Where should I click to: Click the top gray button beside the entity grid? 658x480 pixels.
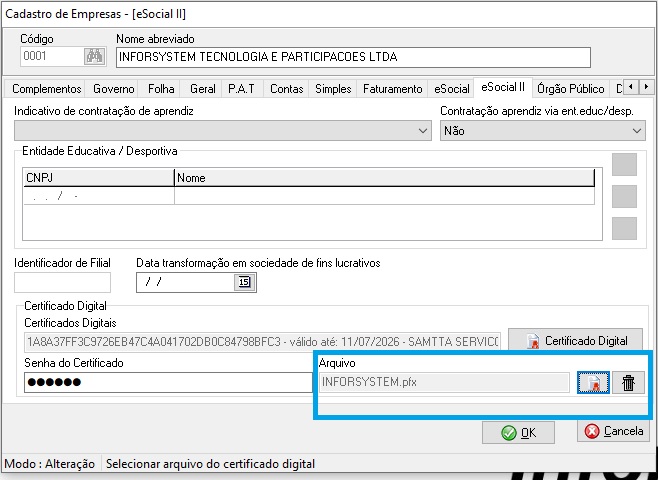point(624,165)
